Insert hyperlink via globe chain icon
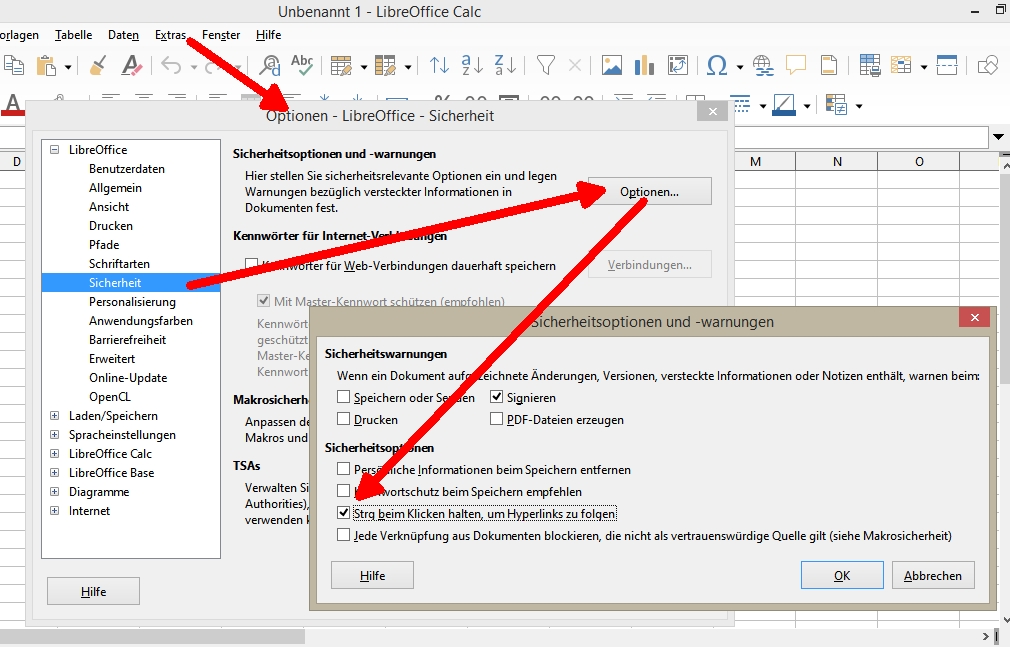The image size is (1010, 647). click(763, 65)
